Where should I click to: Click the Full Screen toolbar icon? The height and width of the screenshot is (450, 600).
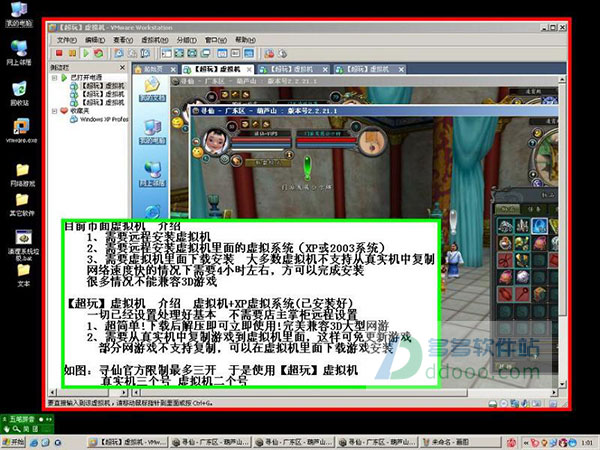(x=179, y=53)
